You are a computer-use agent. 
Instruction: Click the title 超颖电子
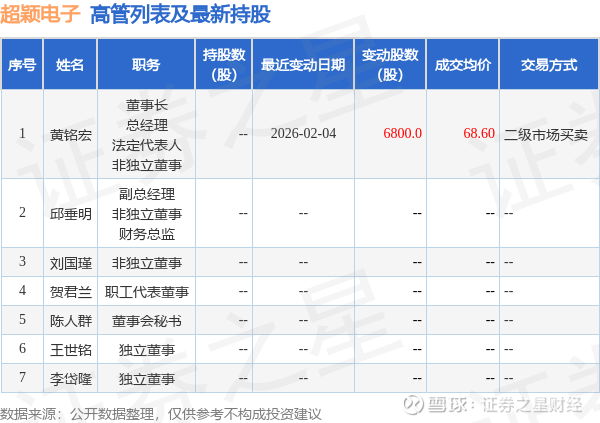40,14
